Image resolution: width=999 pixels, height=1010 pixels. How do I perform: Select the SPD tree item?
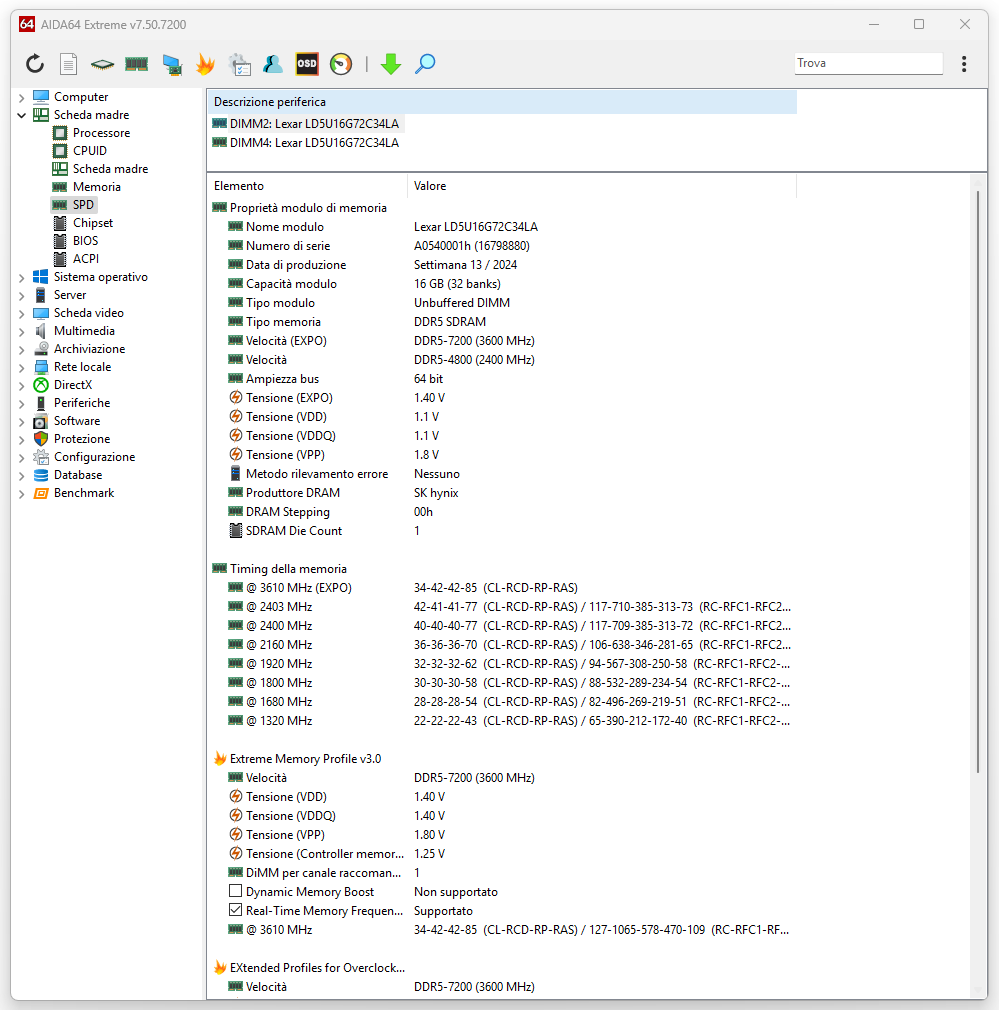pyautogui.click(x=83, y=205)
